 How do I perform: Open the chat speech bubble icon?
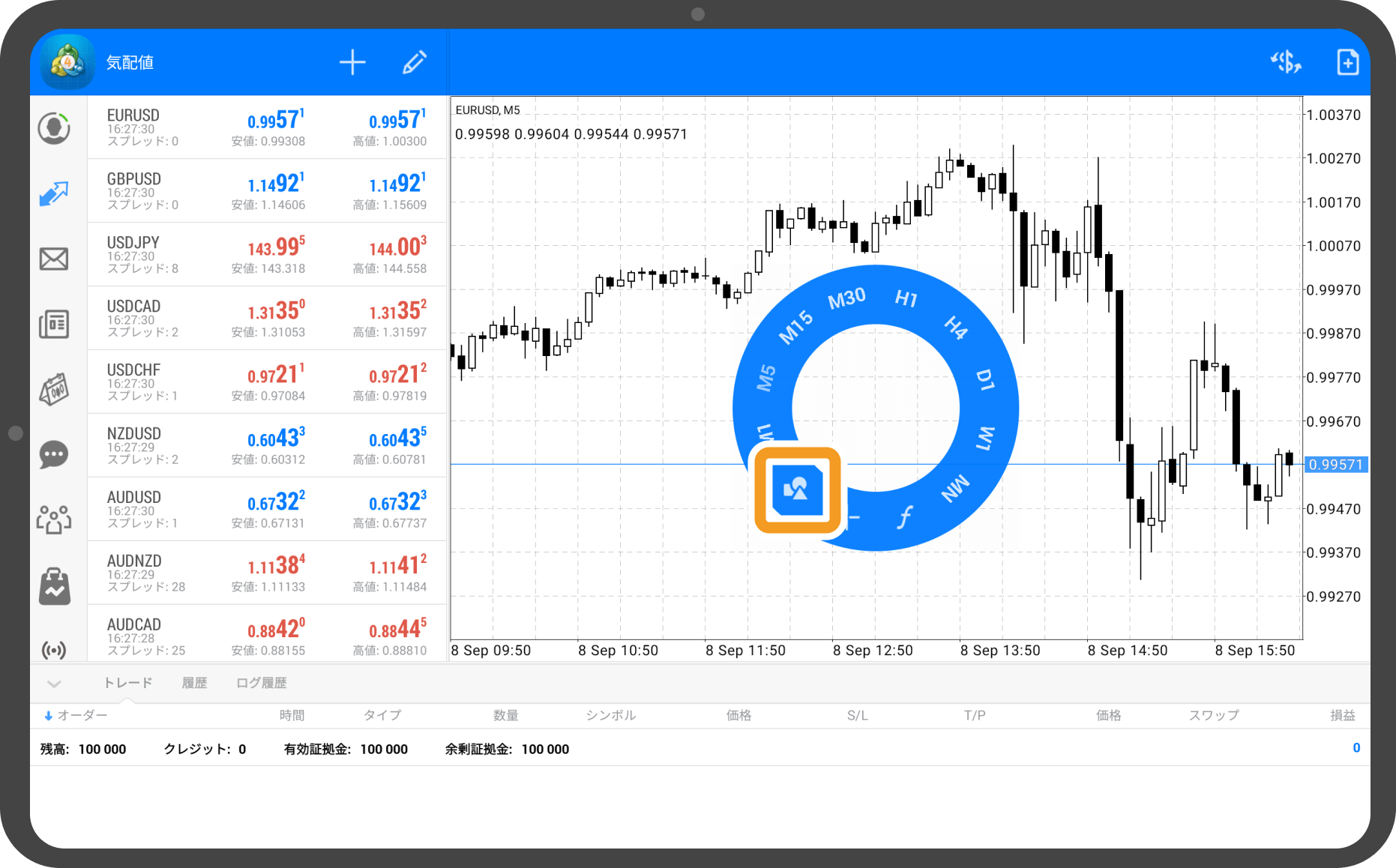54,454
